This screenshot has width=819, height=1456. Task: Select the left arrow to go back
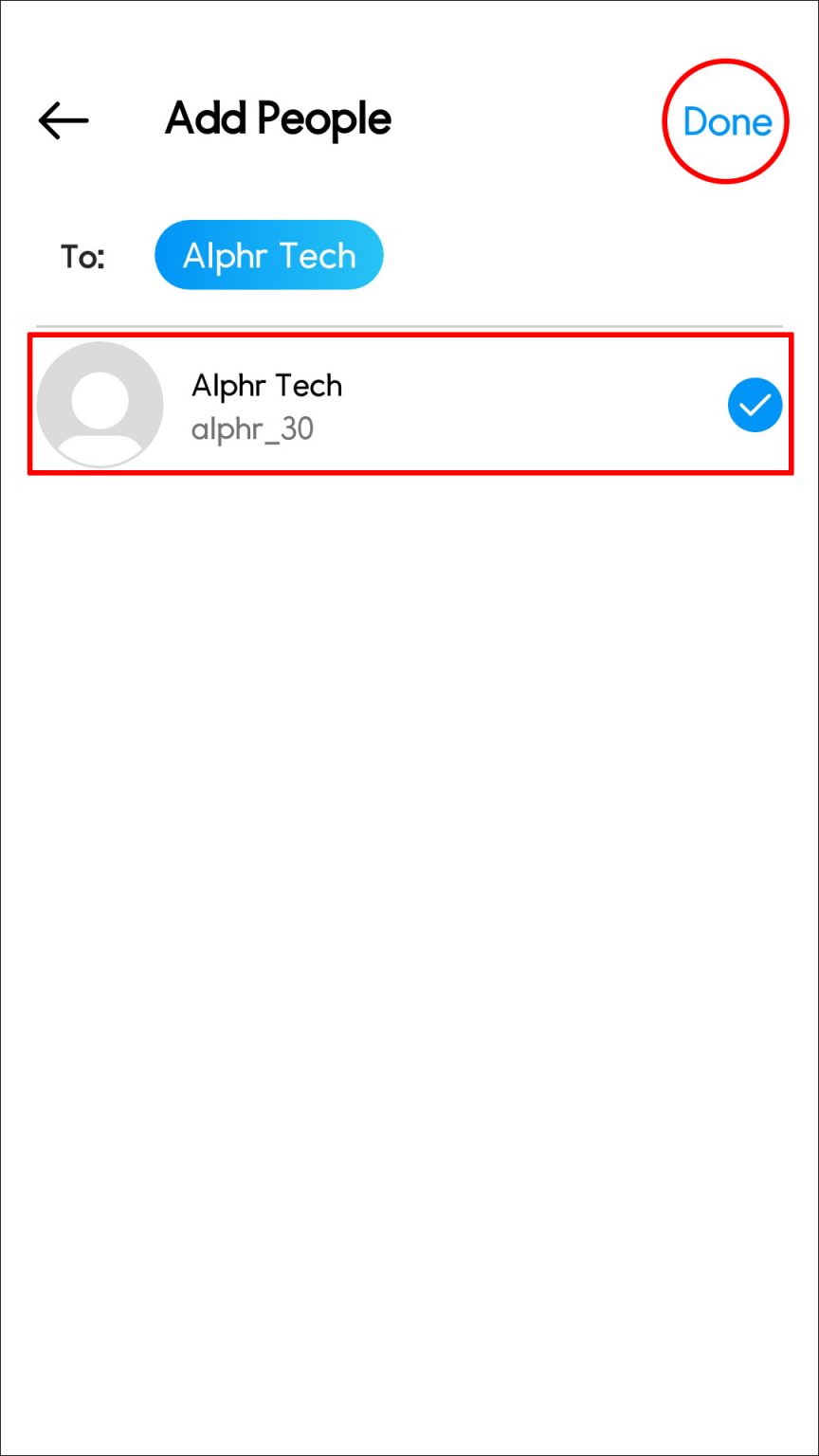pos(62,120)
